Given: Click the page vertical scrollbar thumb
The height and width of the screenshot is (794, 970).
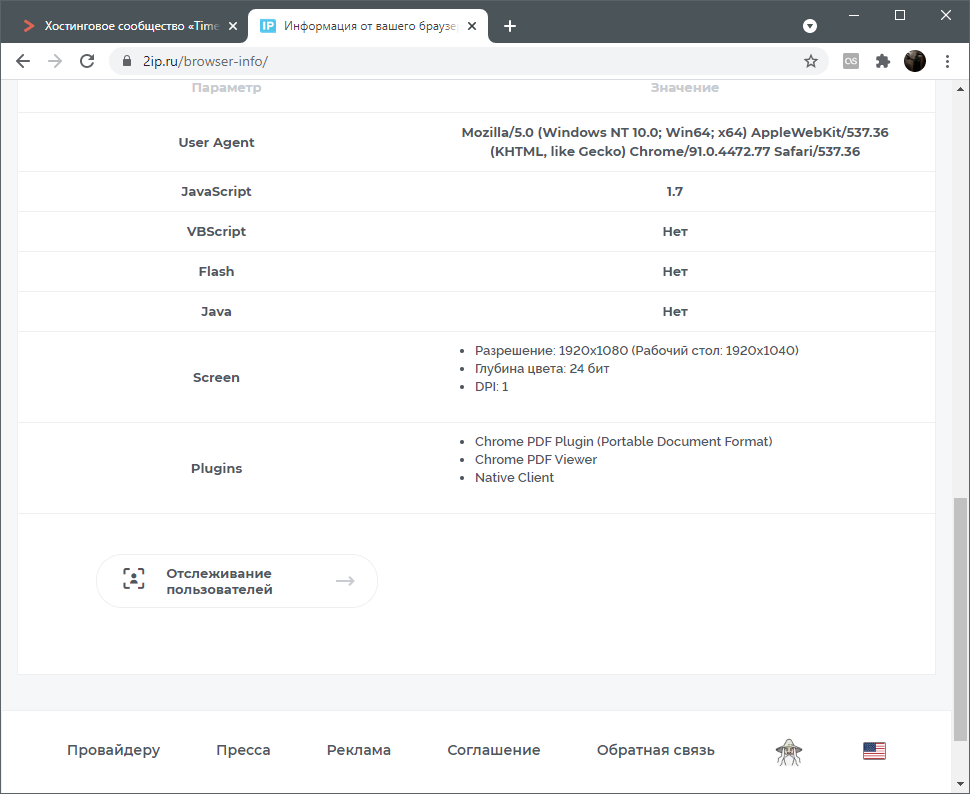Looking at the screenshot, I should click(960, 619).
